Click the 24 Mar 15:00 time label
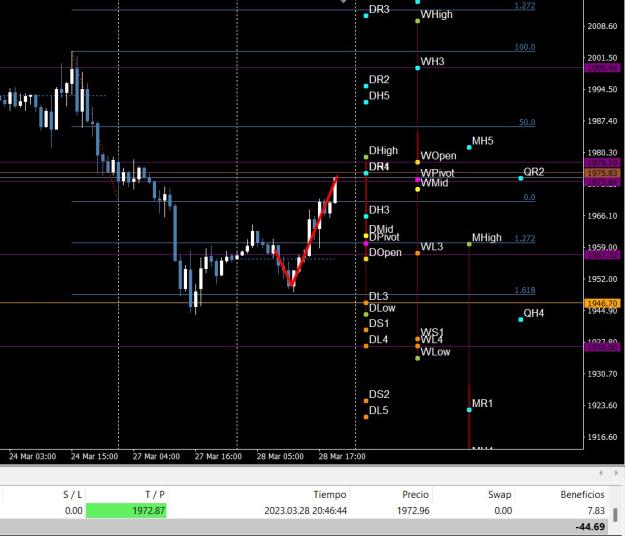 pos(94,457)
